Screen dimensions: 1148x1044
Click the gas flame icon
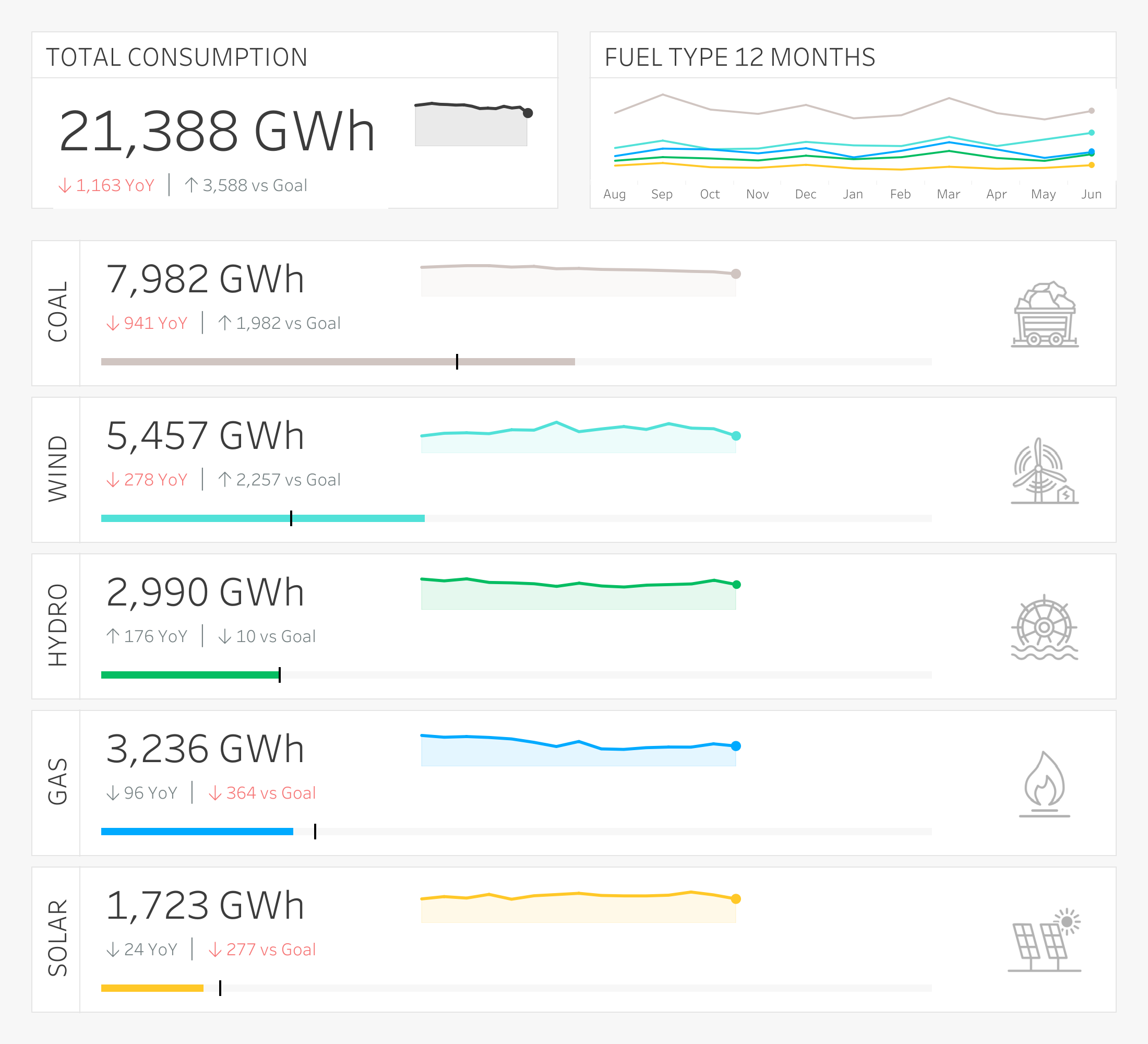click(1044, 784)
